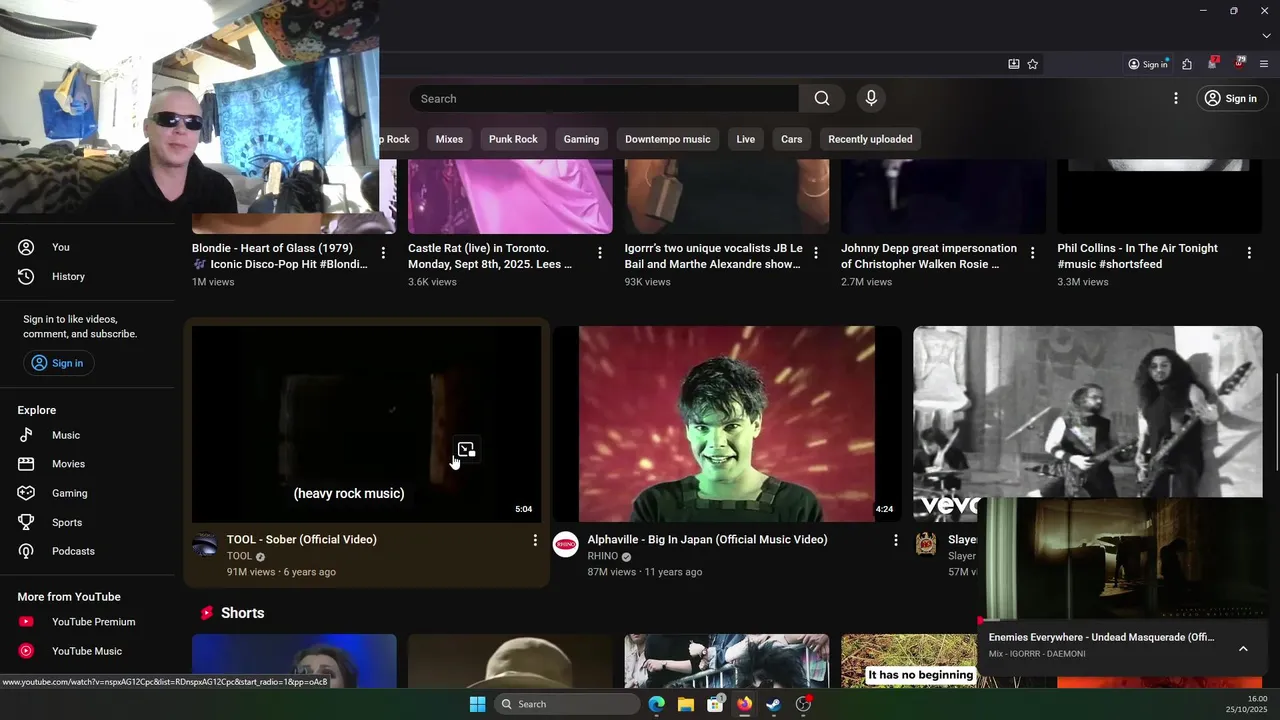The image size is (1280, 720).
Task: Select the Cars filter chip
Action: click(792, 139)
